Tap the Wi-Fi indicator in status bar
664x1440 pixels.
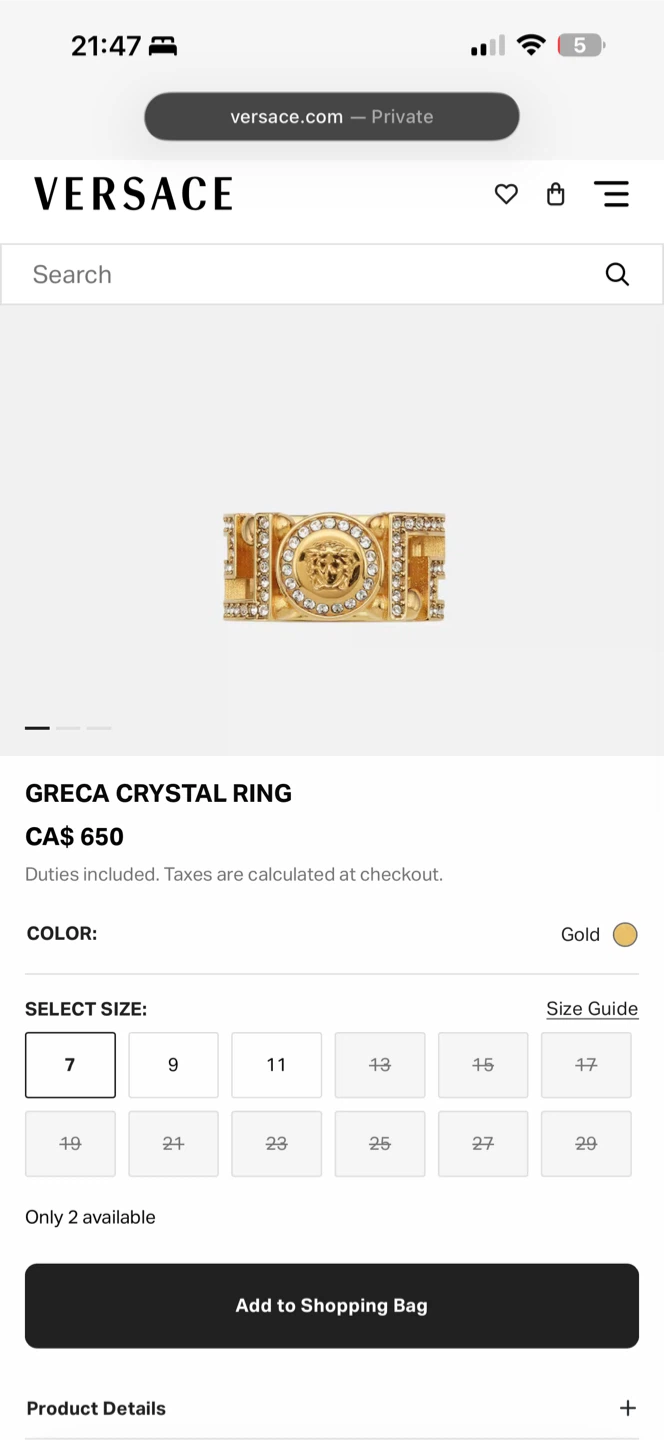pyautogui.click(x=532, y=44)
